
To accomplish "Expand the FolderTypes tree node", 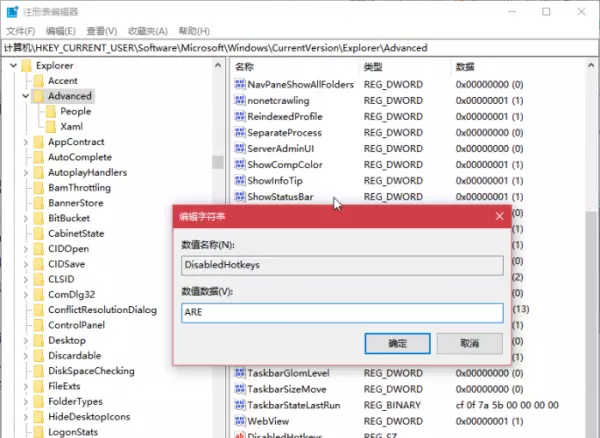I will coord(26,402).
